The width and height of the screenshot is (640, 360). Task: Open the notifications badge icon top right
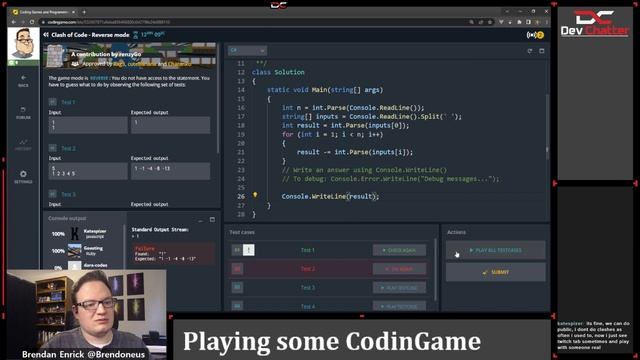(535, 35)
